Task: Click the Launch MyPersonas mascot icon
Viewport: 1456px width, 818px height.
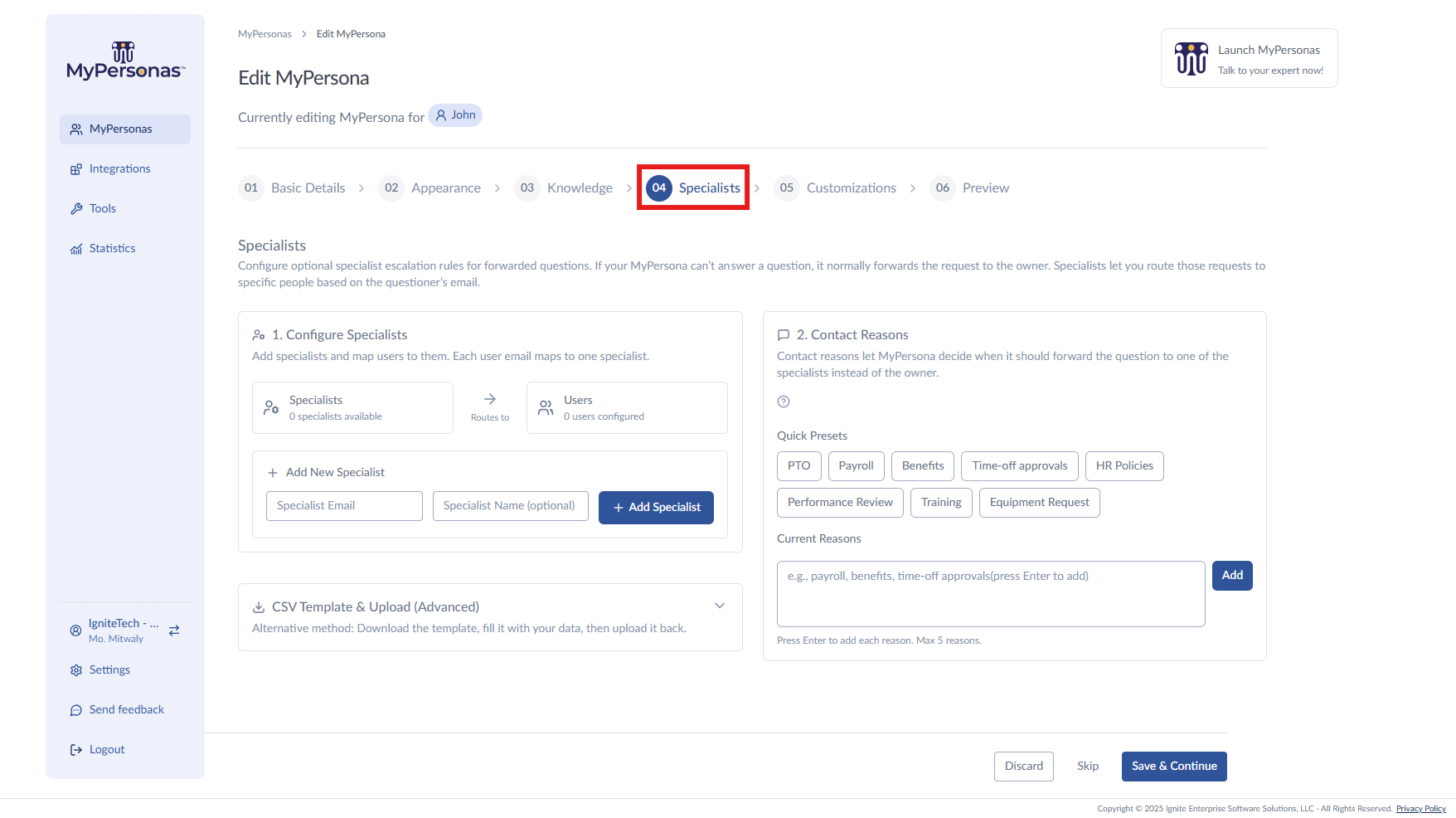Action: (1191, 58)
